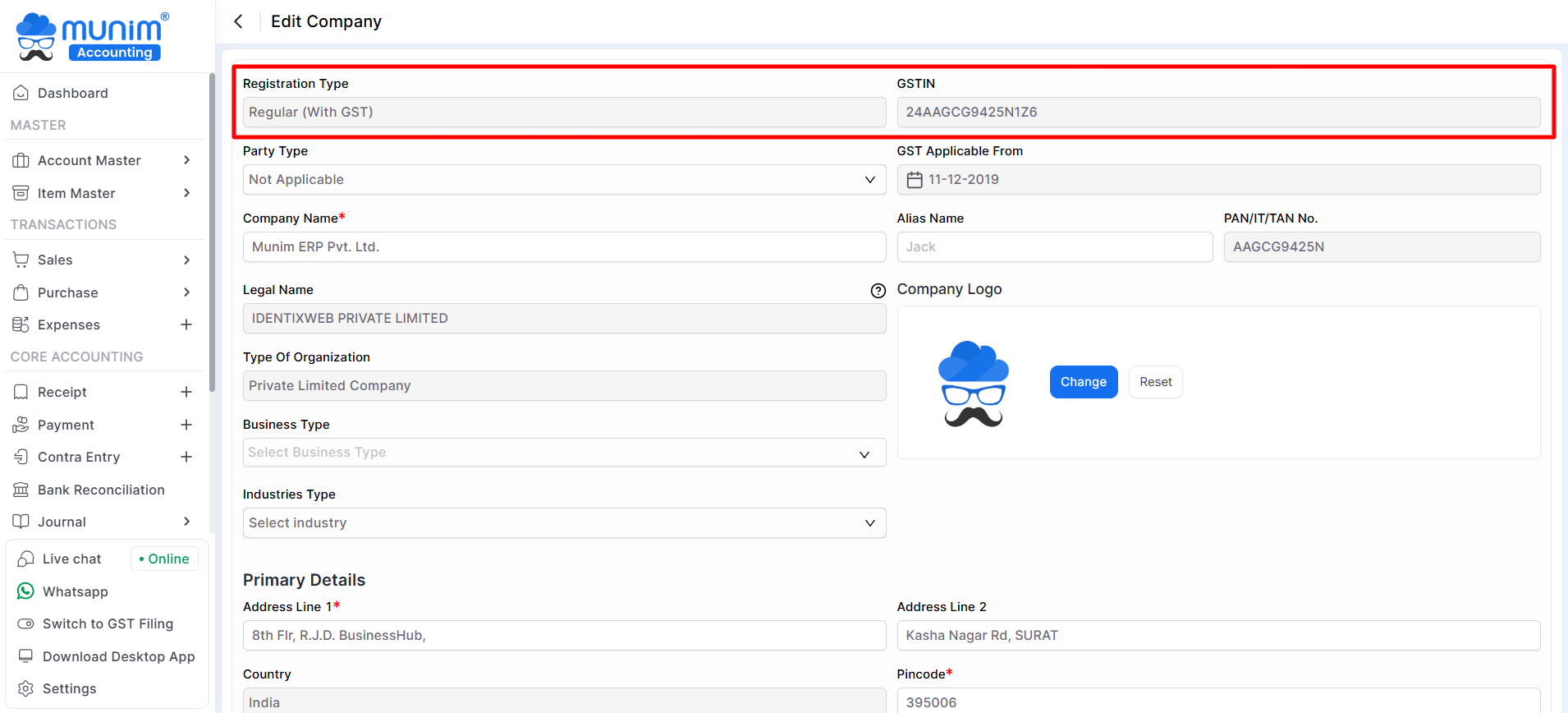Click the Pincode field
This screenshot has width=1568, height=713.
(x=1218, y=701)
